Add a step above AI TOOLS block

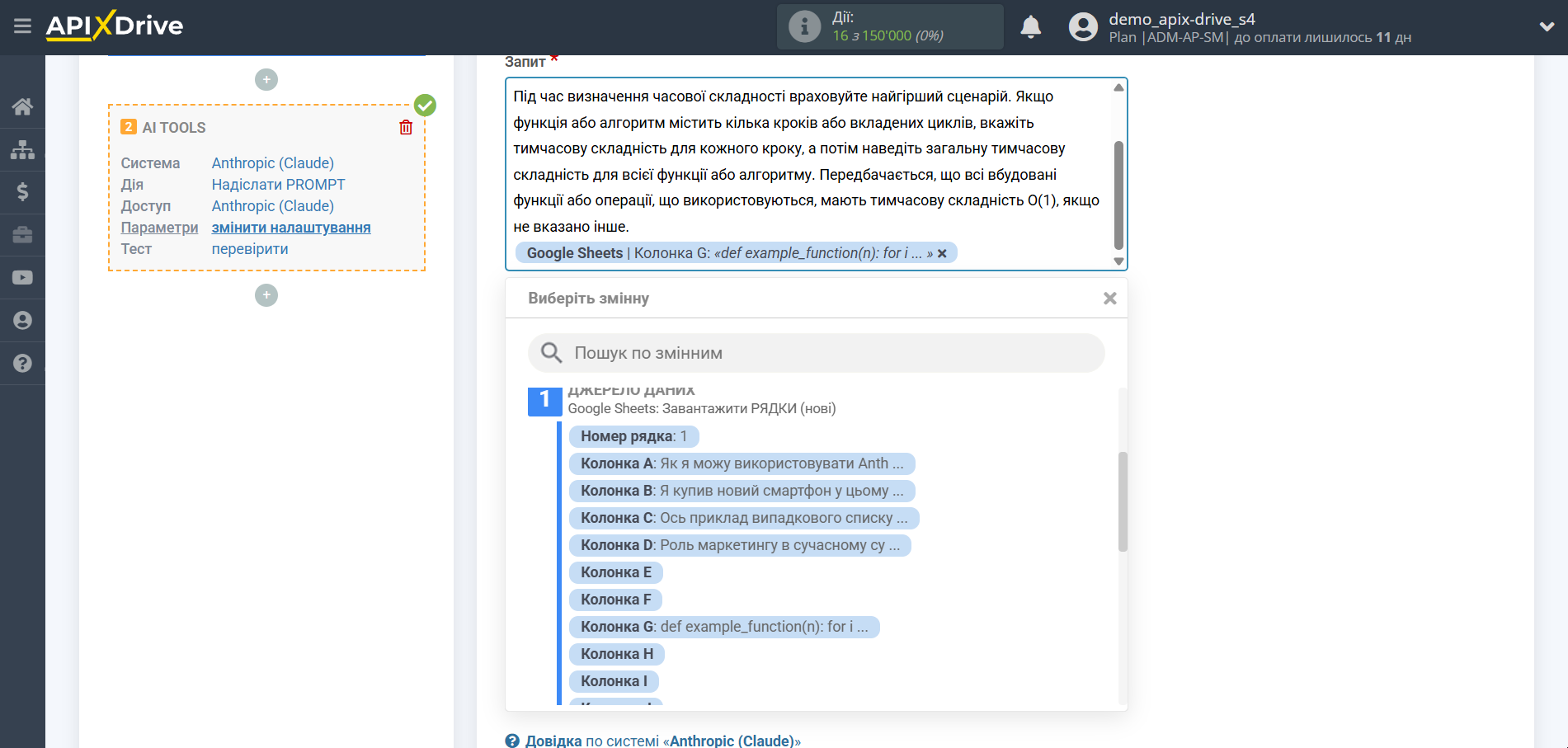click(266, 80)
